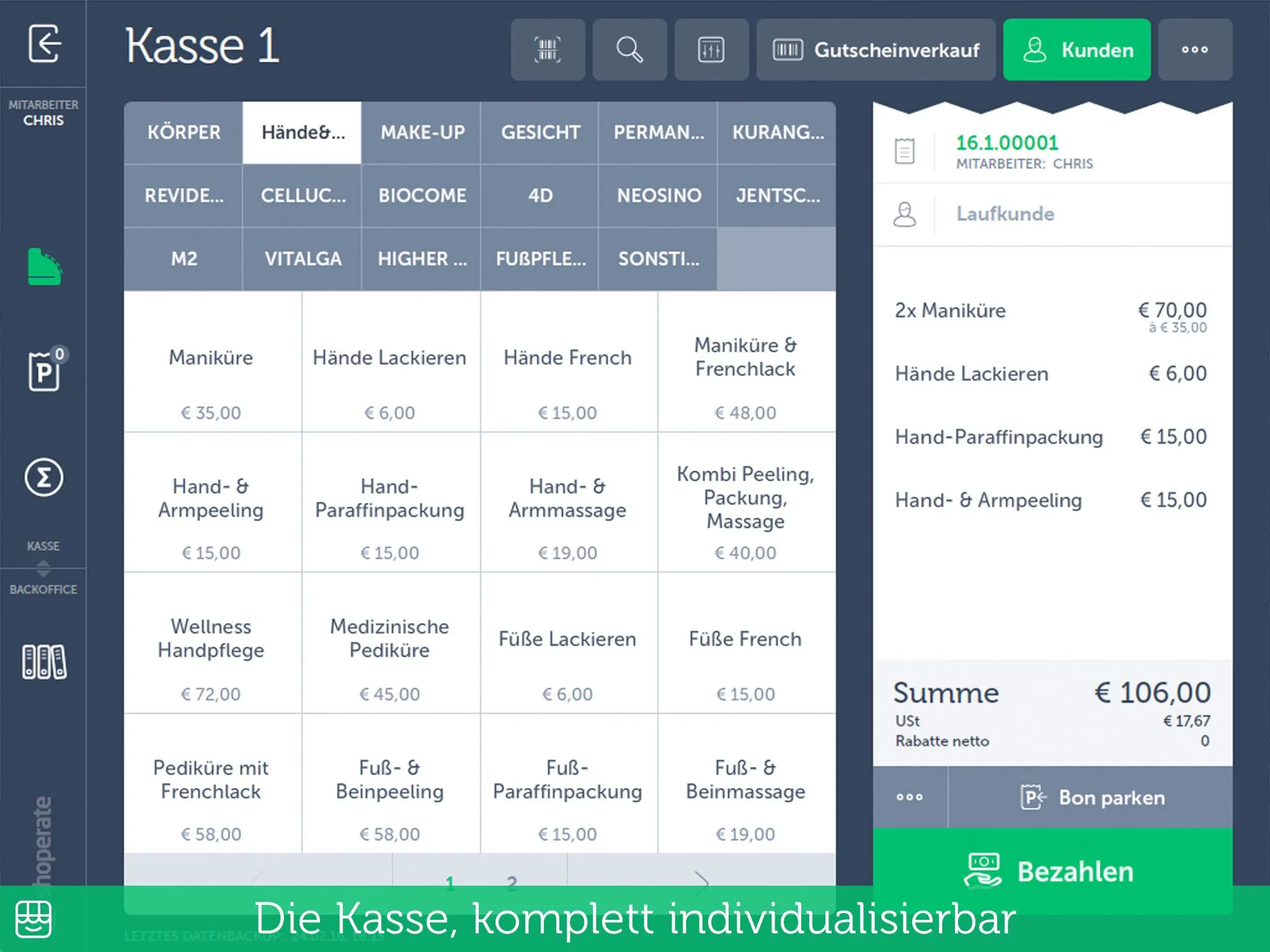Viewport: 1270px width, 952px height.
Task: Go to product page 2
Action: tap(512, 883)
